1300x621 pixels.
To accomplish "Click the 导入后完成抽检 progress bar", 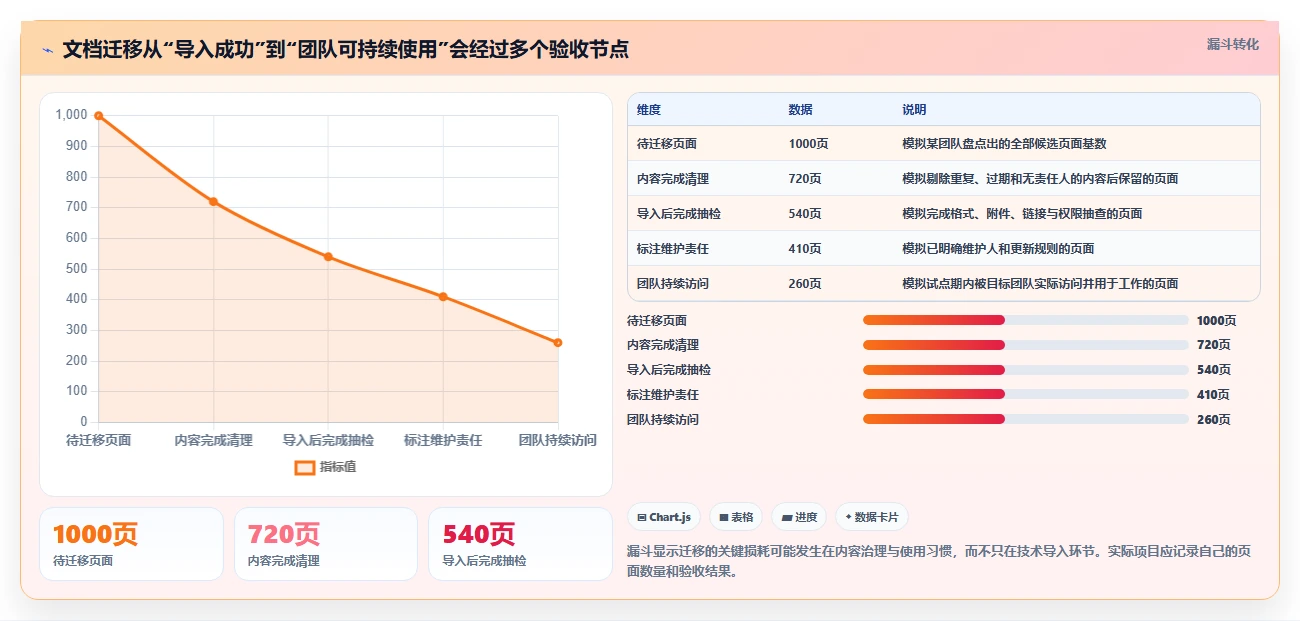I will [x=1026, y=370].
